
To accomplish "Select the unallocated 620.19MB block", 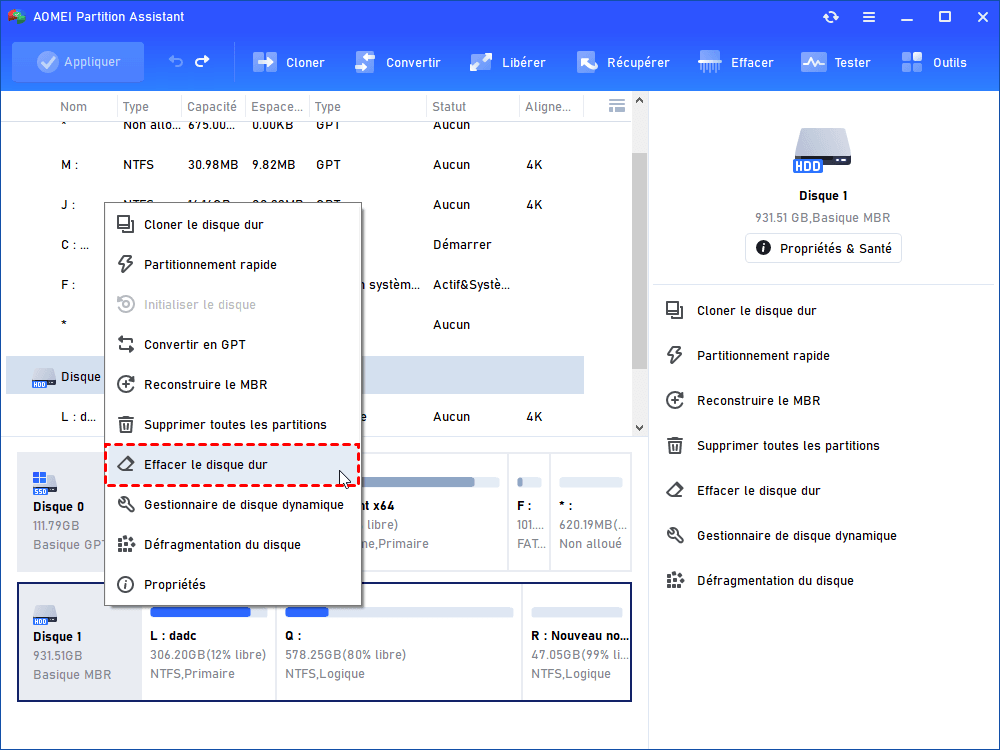I will pyautogui.click(x=591, y=512).
